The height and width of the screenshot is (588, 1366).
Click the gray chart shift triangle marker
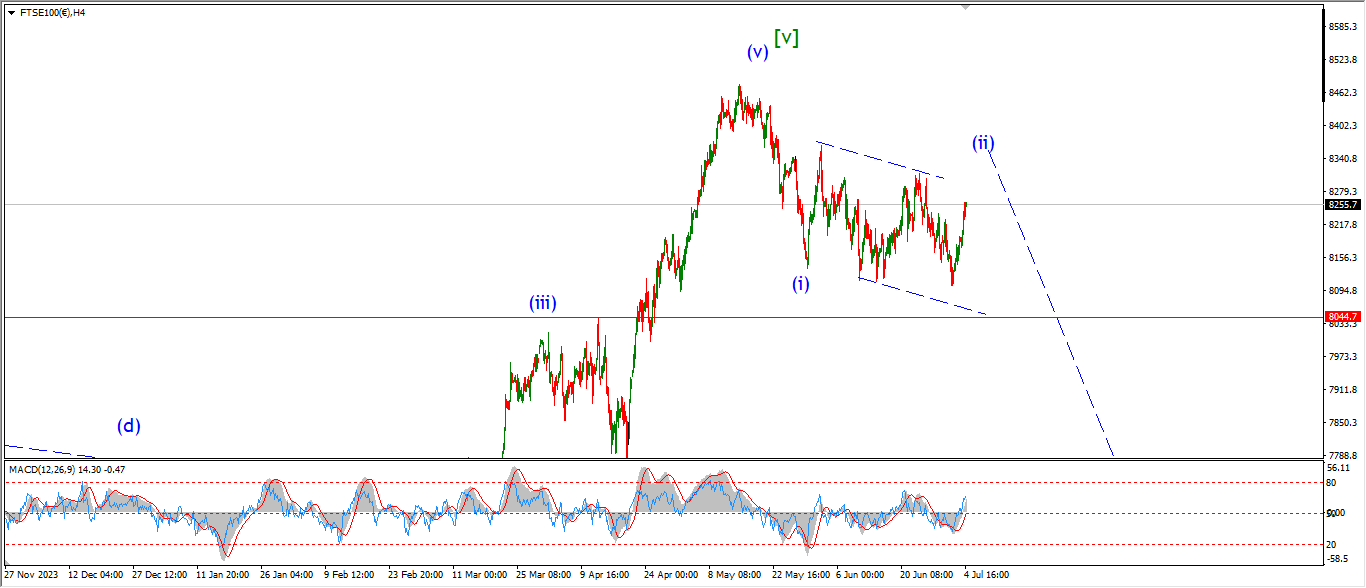coord(965,7)
